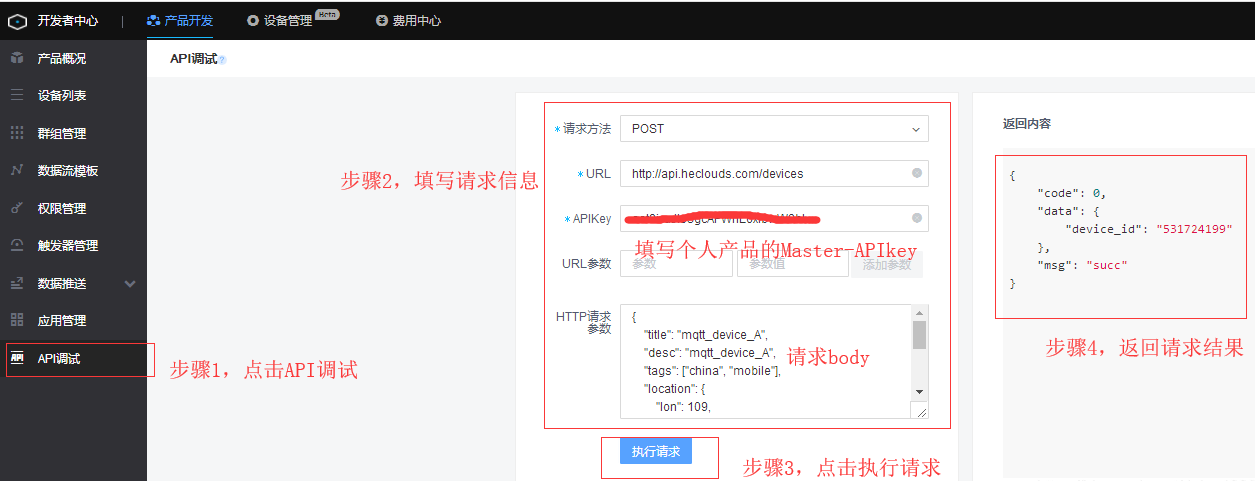
Task: Click the 设备管理 tab icon
Action: pyautogui.click(x=252, y=20)
